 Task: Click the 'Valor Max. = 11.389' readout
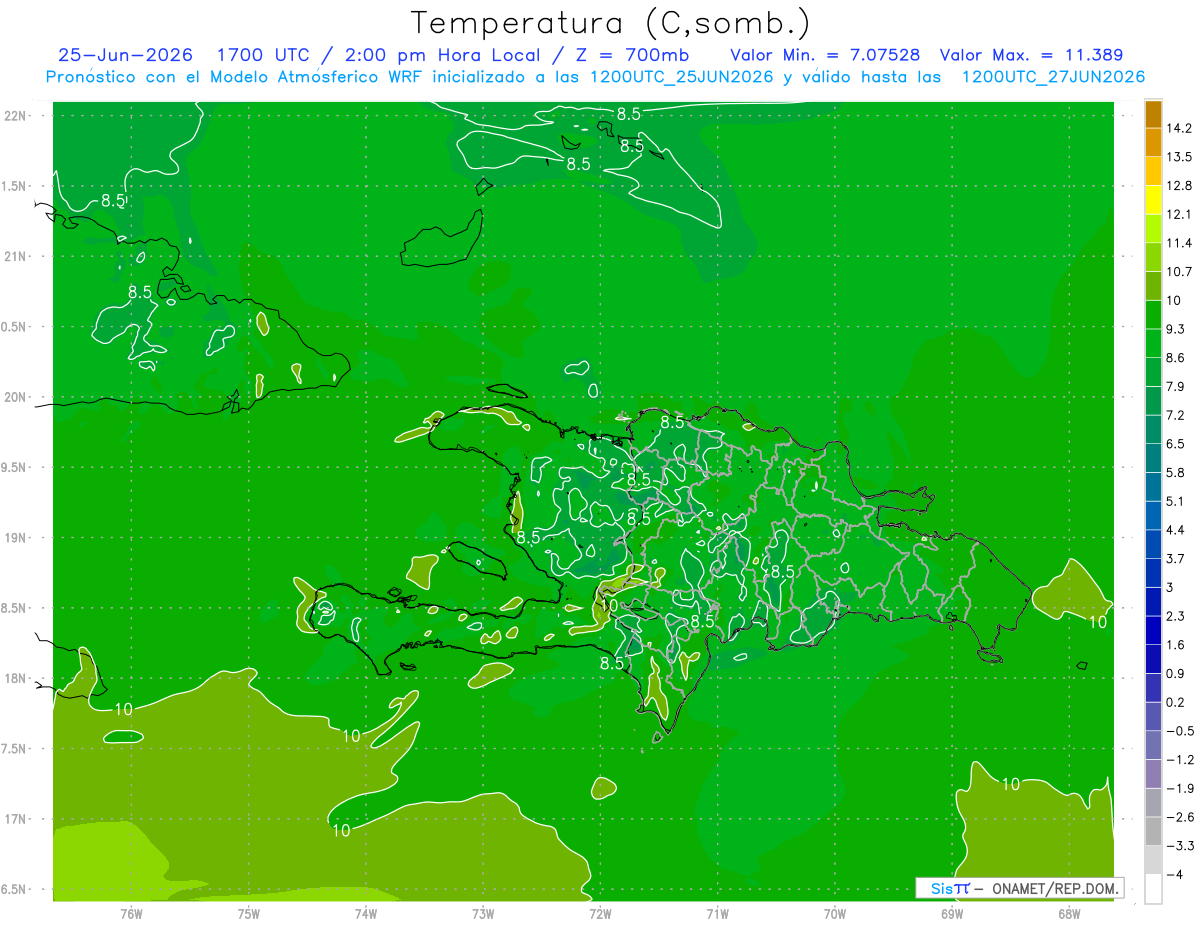click(1031, 56)
